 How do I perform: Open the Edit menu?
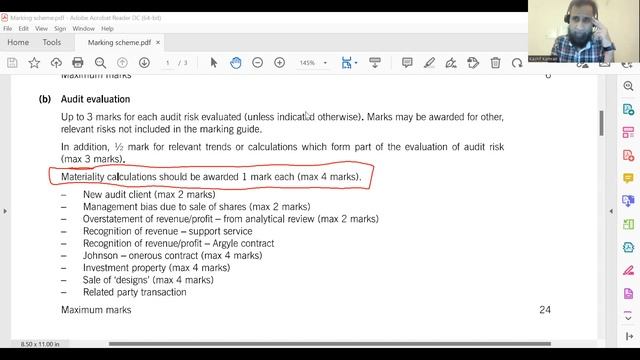click(x=23, y=29)
